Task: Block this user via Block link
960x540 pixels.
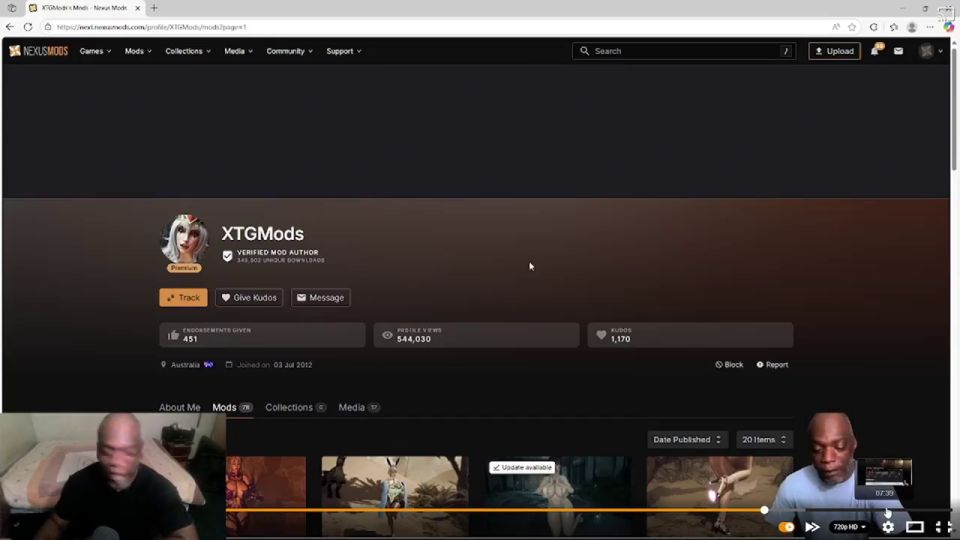Action: (x=729, y=364)
